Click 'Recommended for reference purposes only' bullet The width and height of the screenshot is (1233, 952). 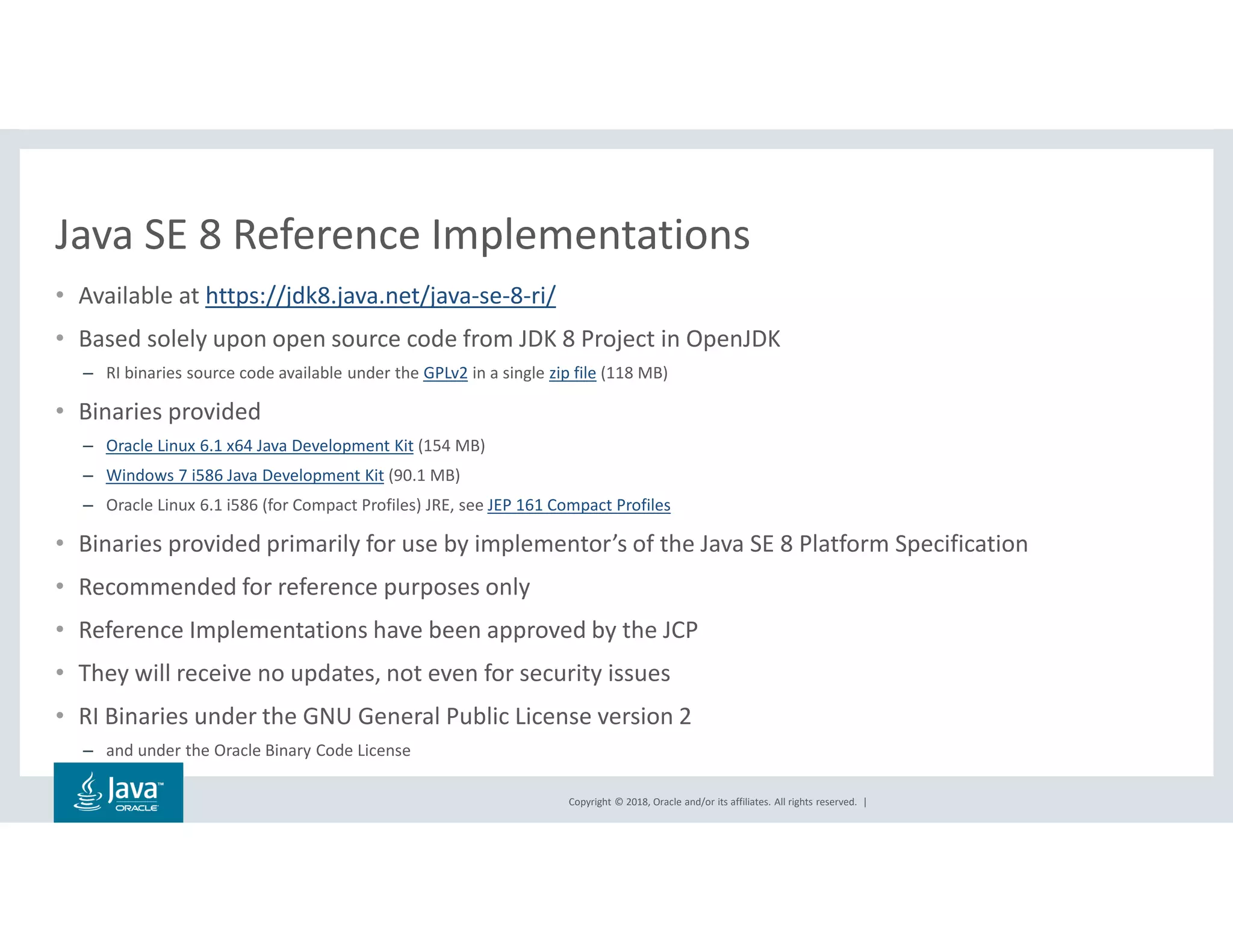(x=304, y=587)
